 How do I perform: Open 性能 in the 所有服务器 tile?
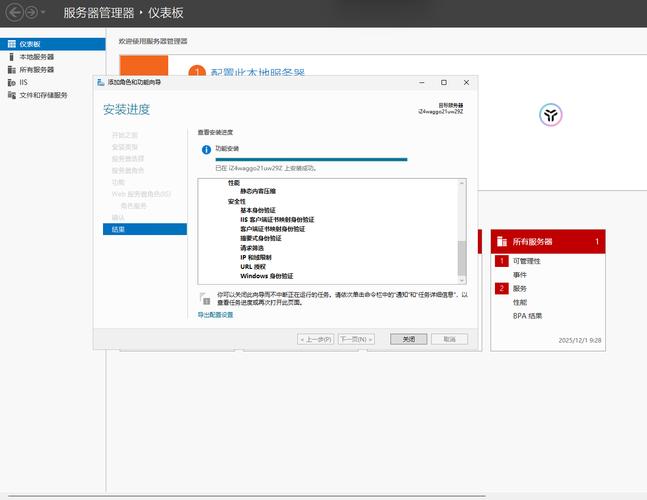click(520, 302)
